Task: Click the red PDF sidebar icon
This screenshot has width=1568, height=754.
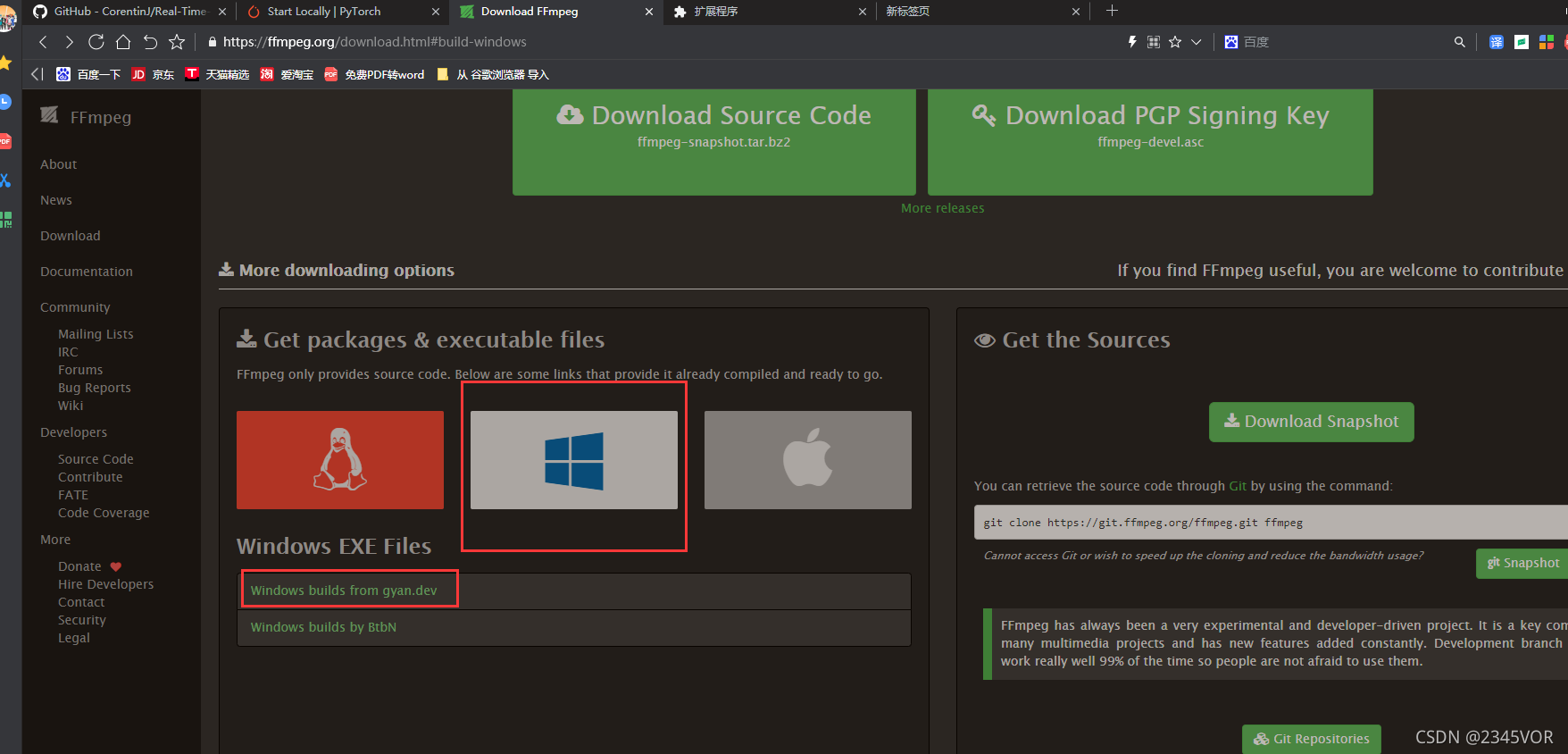Action: [x=5, y=141]
